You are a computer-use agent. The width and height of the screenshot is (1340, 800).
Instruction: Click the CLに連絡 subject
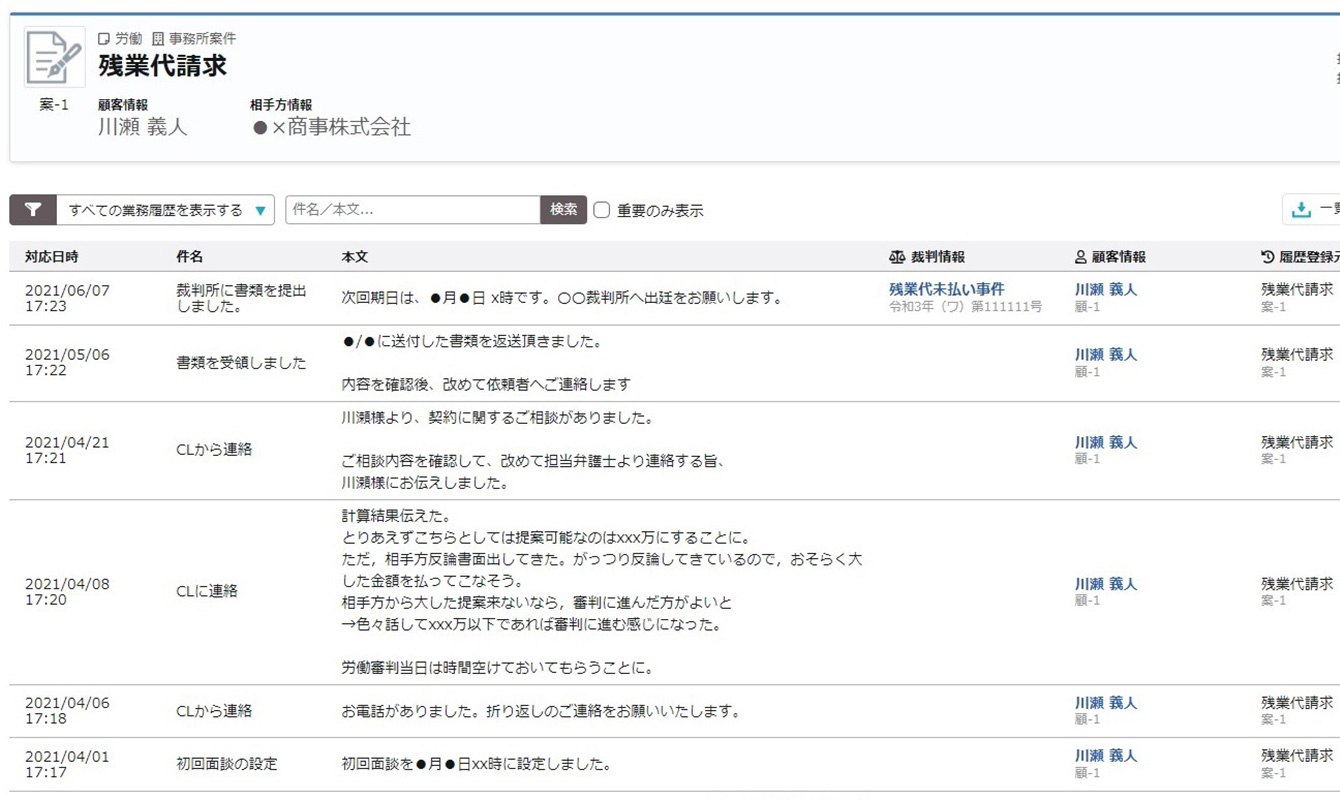[207, 591]
